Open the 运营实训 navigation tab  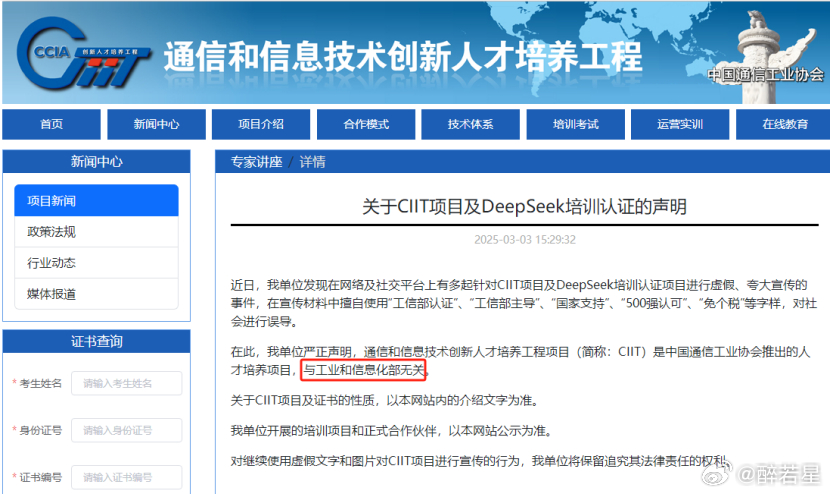[680, 124]
